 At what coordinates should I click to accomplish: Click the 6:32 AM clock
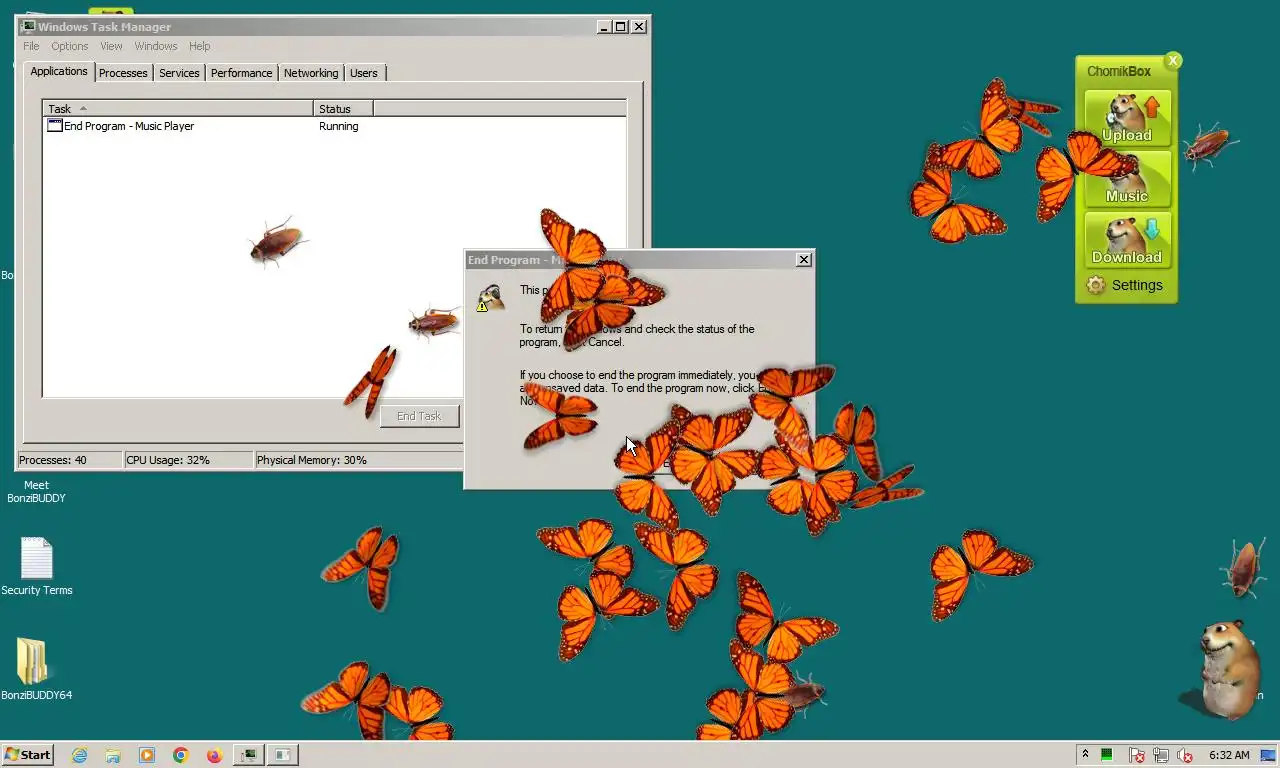click(x=1229, y=755)
